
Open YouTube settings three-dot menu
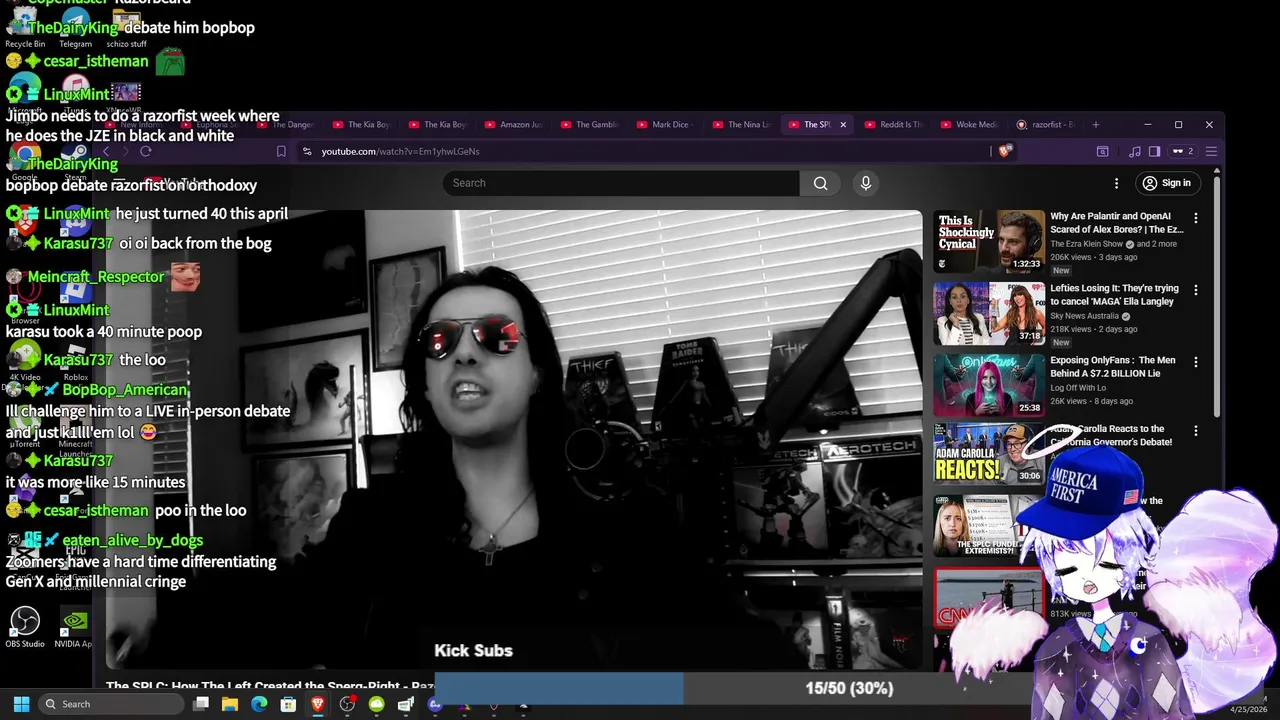click(x=1116, y=183)
